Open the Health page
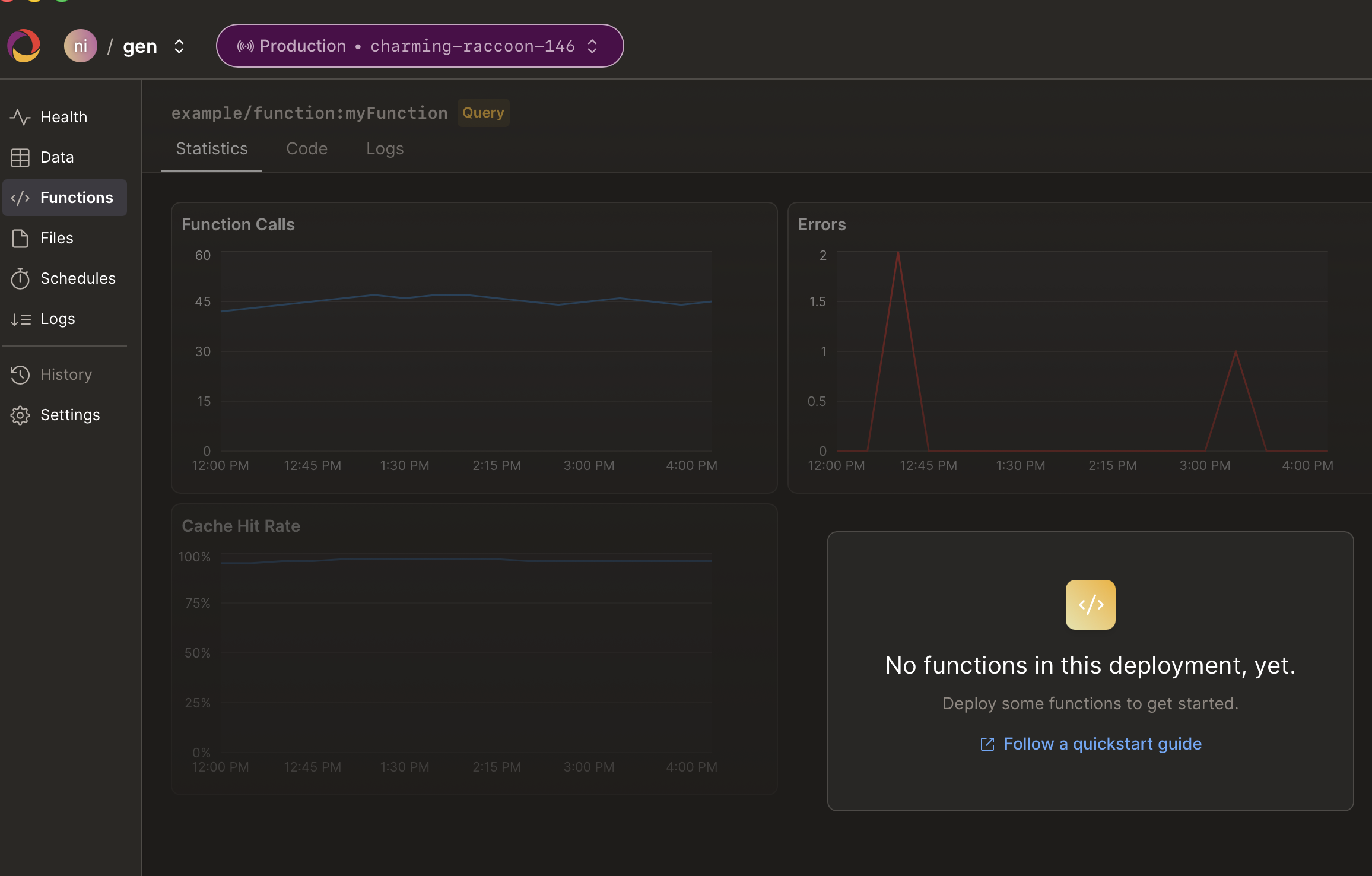1372x876 pixels. coord(65,117)
